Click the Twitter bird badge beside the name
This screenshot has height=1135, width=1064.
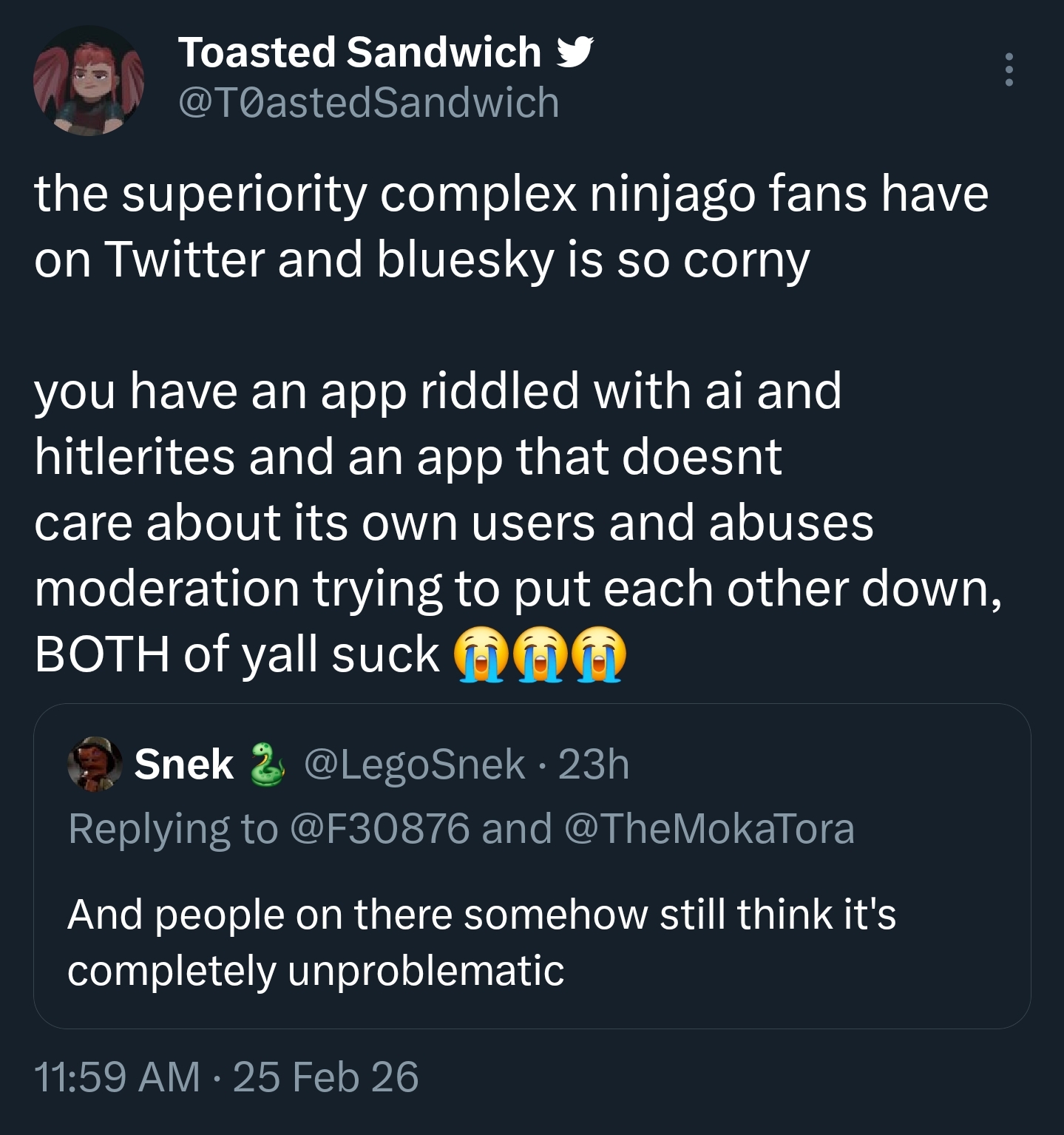point(572,52)
